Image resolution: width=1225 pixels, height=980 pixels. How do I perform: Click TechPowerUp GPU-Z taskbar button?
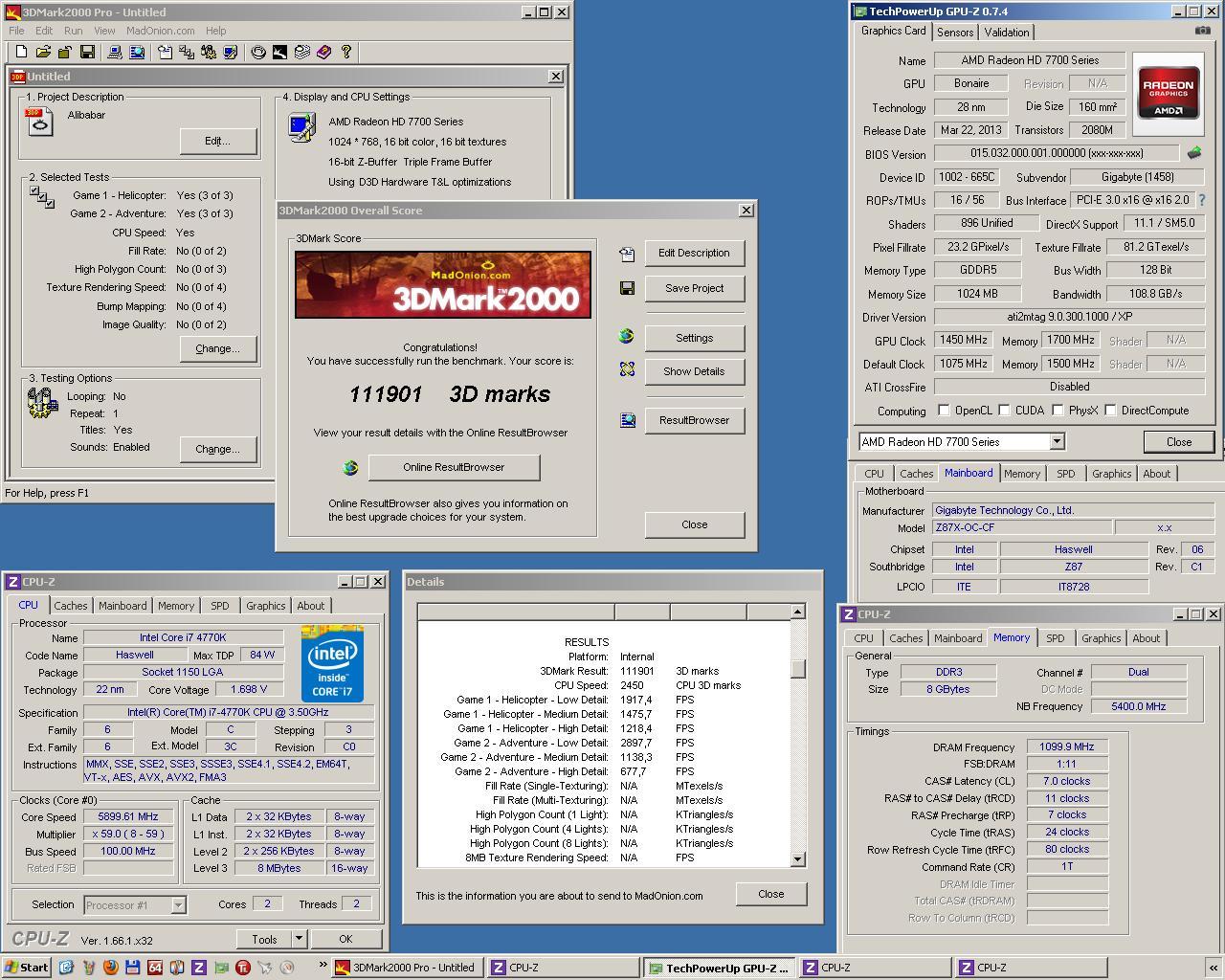[718, 968]
